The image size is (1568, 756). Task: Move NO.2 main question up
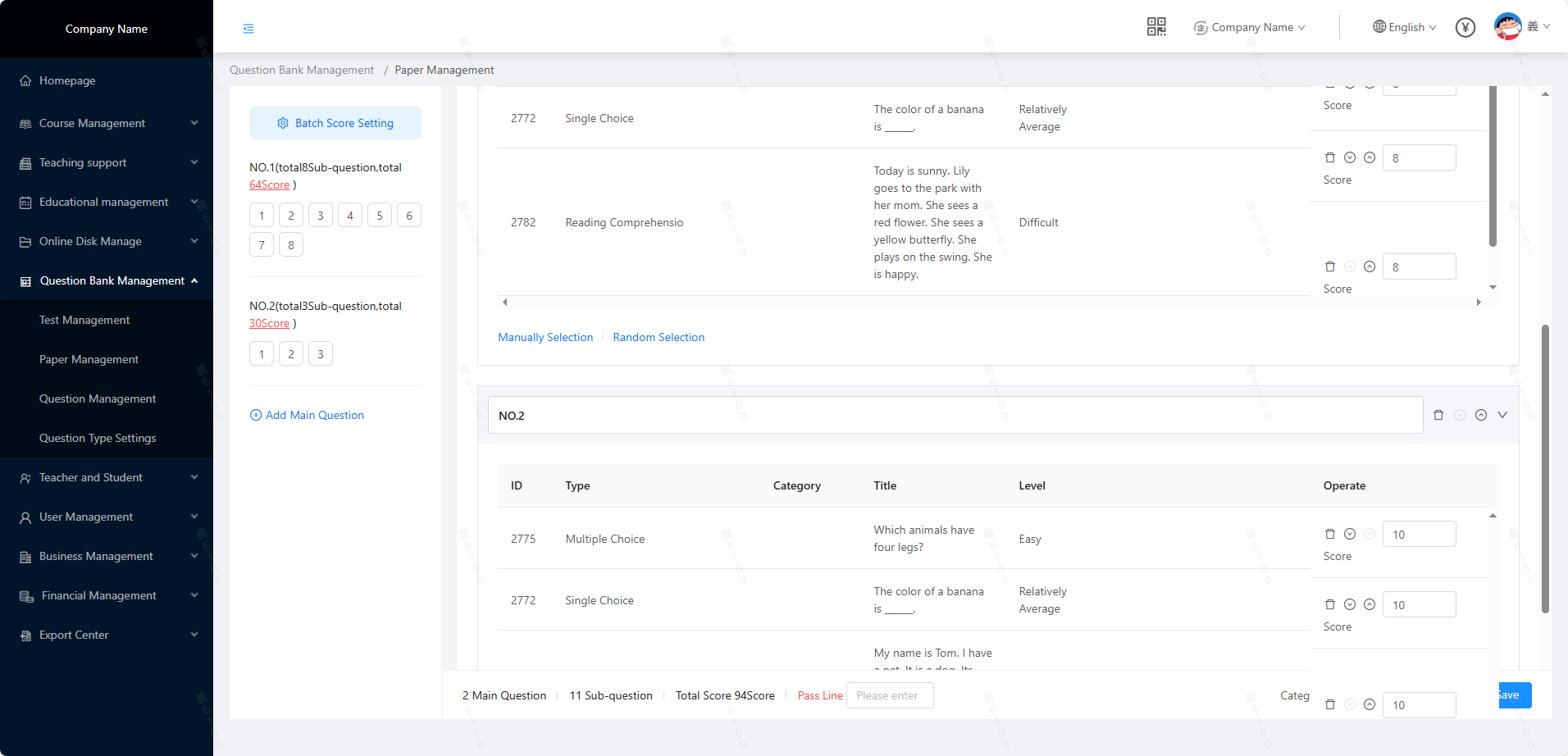point(1480,415)
